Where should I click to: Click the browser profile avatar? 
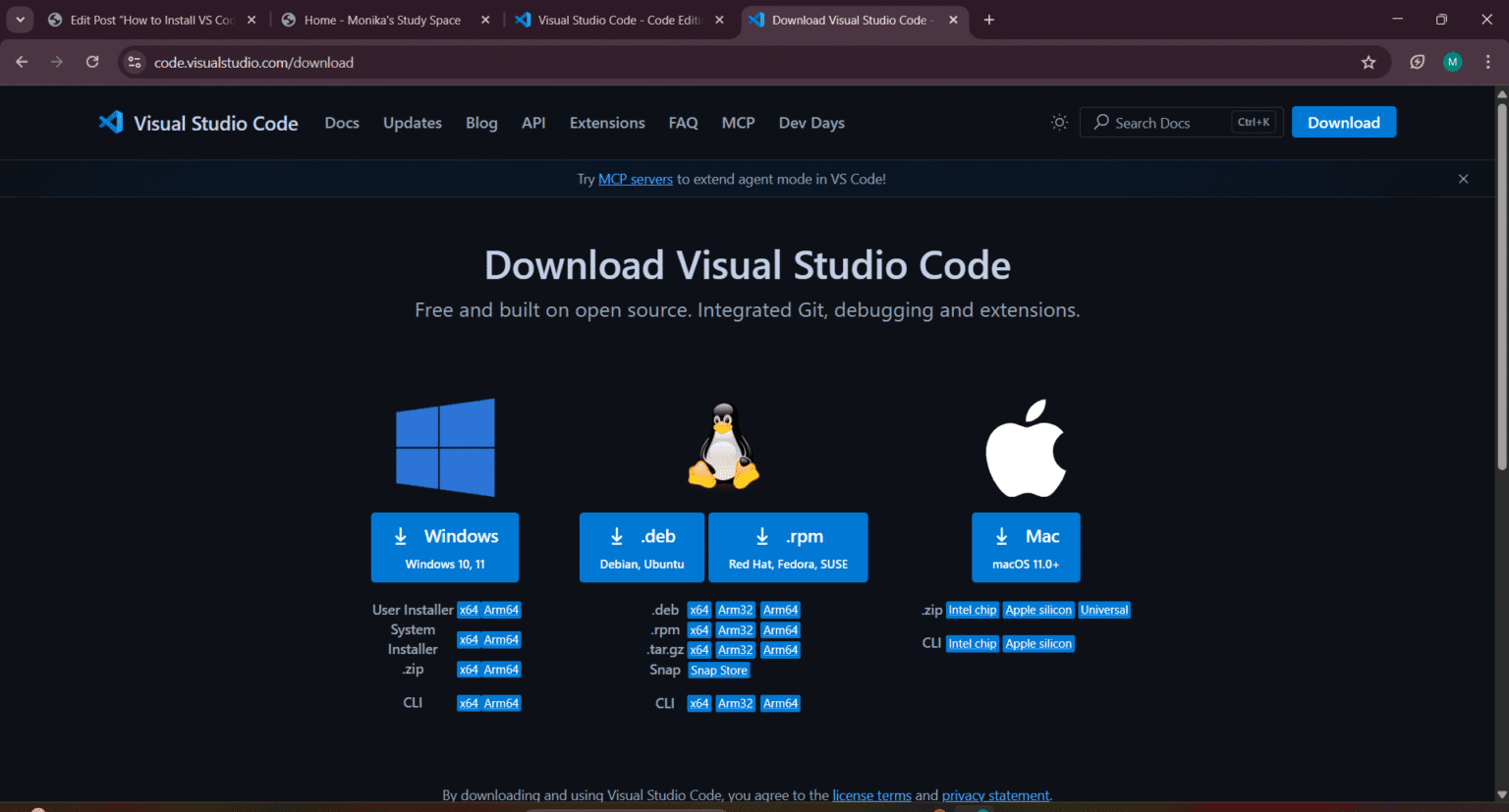(x=1452, y=62)
